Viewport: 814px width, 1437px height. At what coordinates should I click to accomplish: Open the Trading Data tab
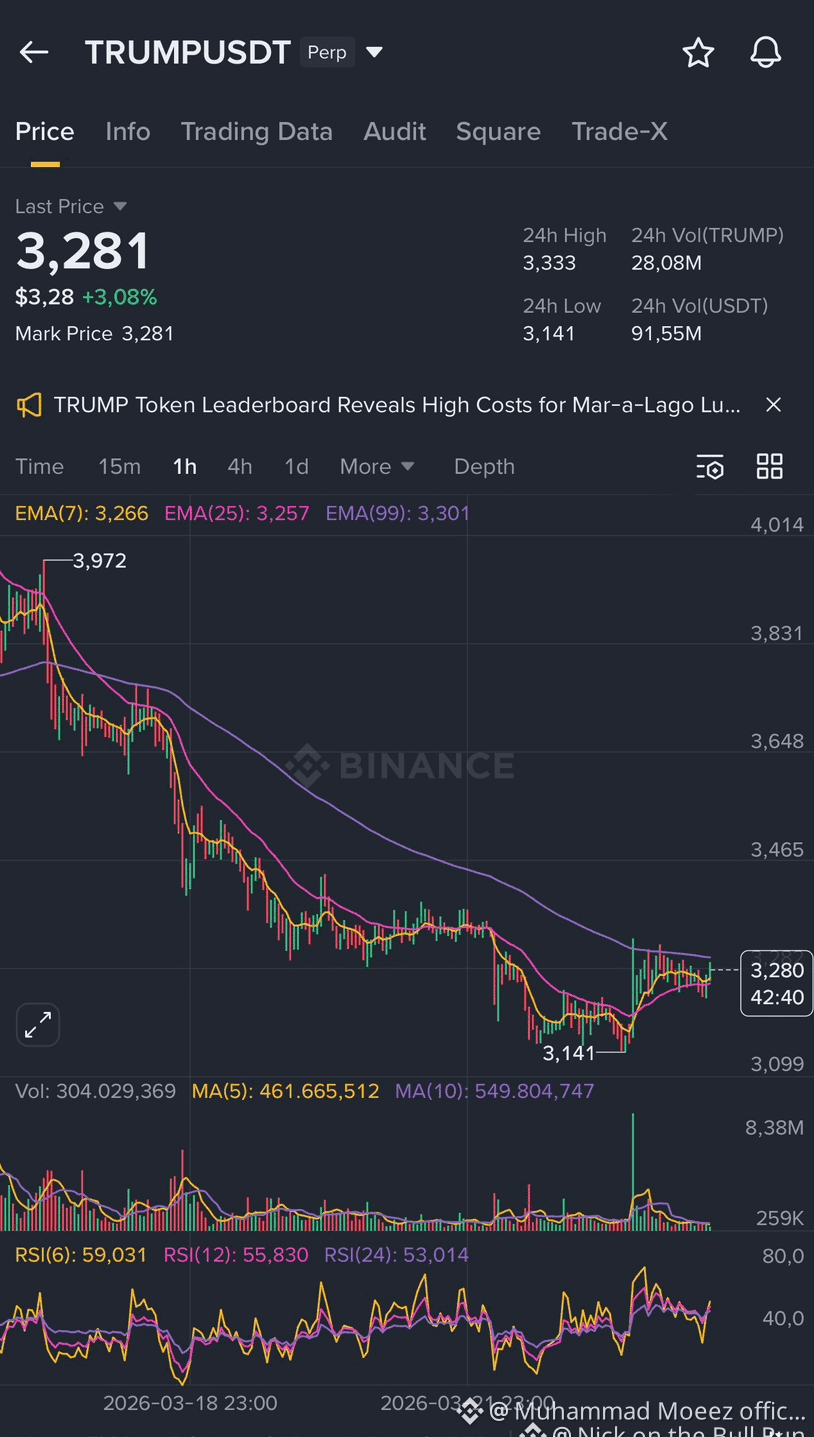[x=257, y=132]
